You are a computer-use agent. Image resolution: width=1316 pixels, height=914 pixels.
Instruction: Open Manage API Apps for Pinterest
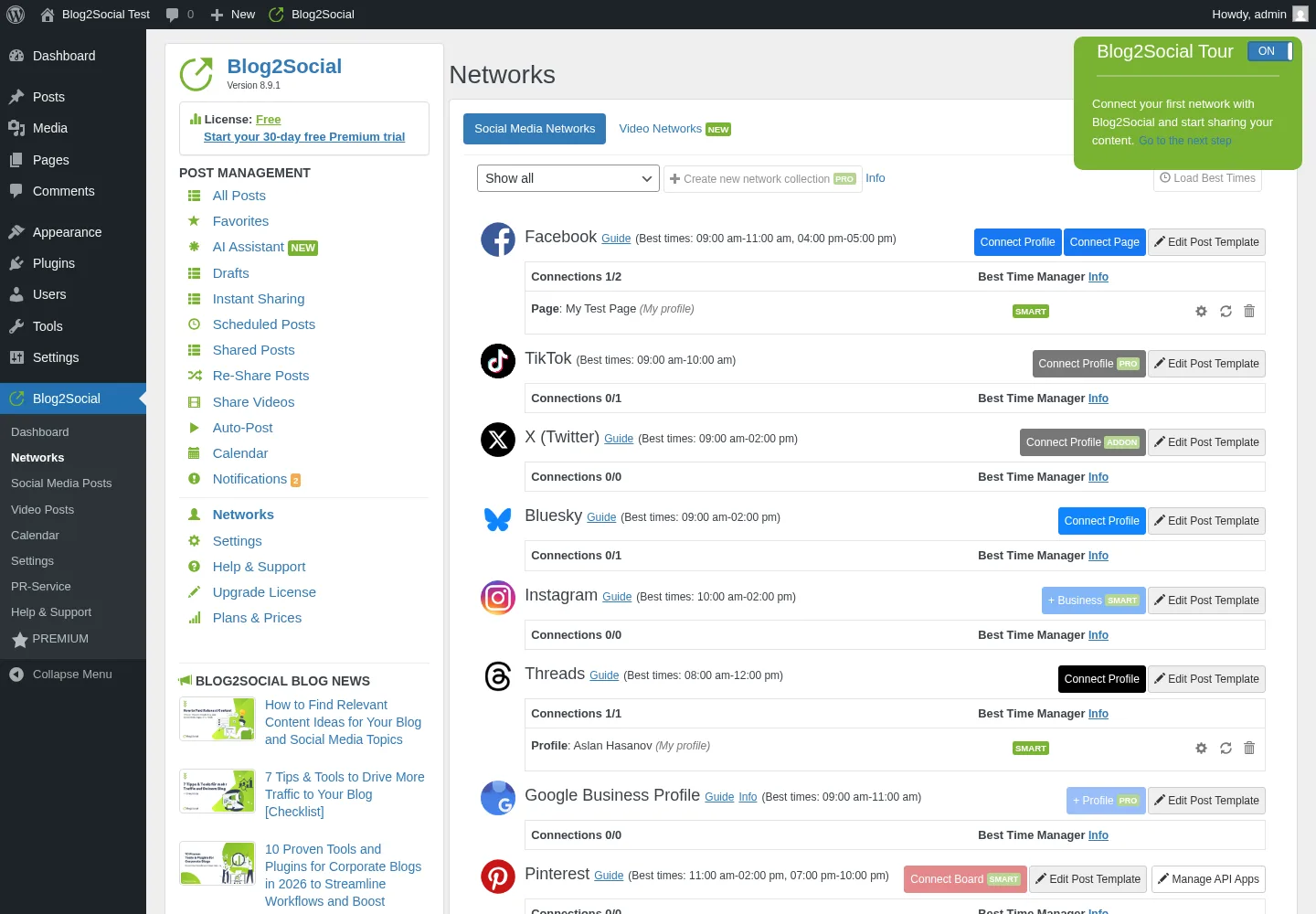(1208, 879)
